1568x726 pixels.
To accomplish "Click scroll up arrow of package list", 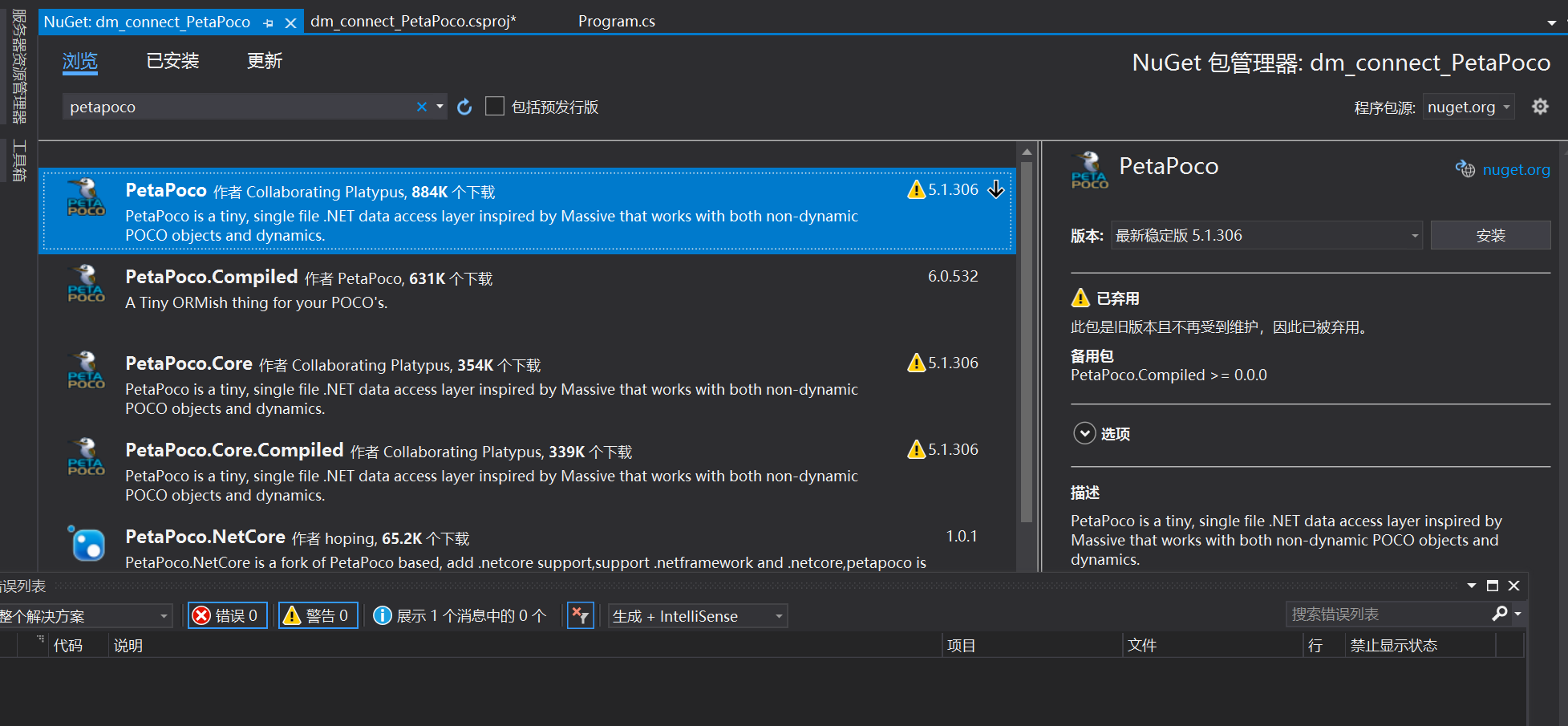I will [1027, 152].
